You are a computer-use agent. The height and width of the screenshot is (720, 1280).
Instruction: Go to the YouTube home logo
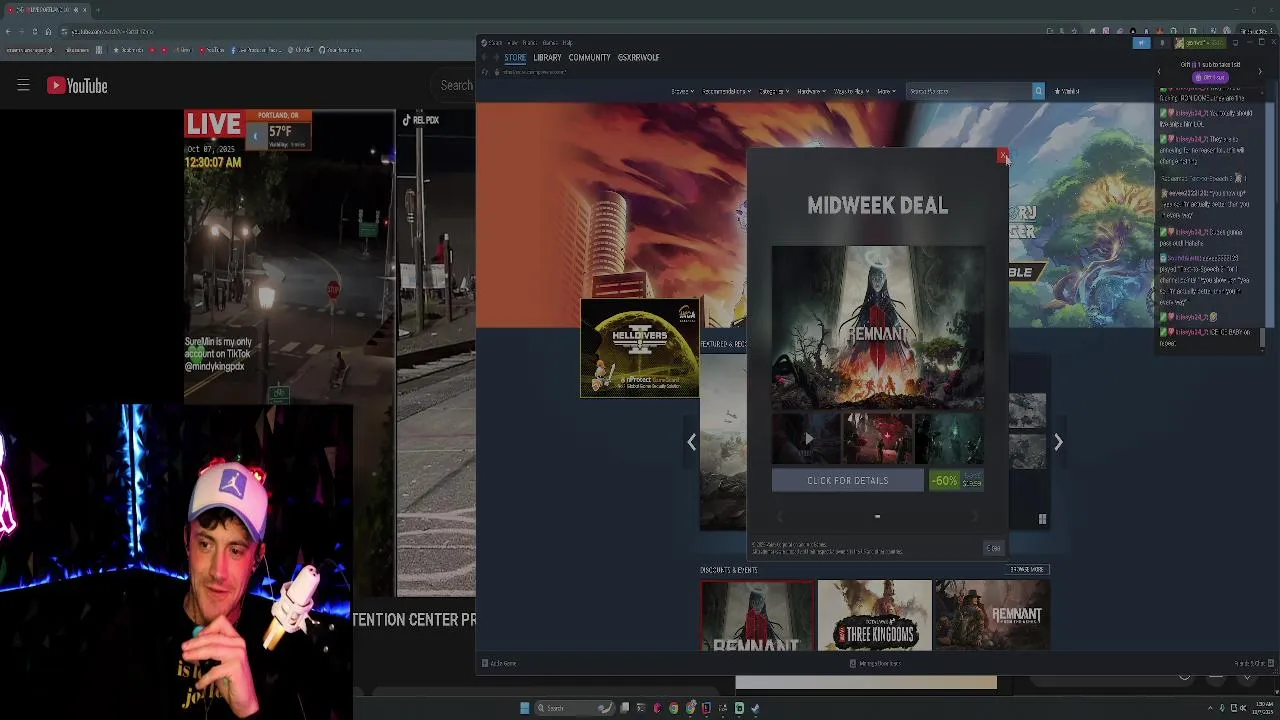77,86
